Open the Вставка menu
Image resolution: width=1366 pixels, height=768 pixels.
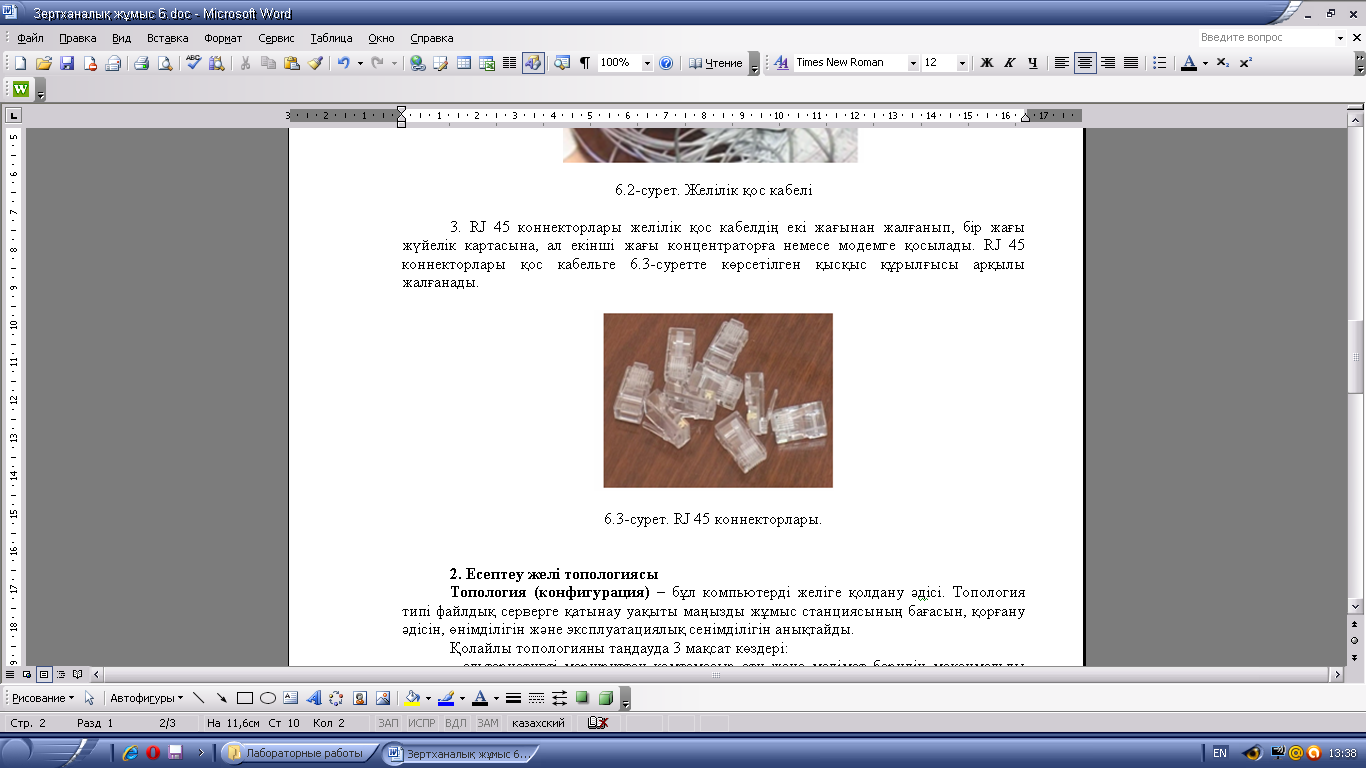pyautogui.click(x=167, y=38)
